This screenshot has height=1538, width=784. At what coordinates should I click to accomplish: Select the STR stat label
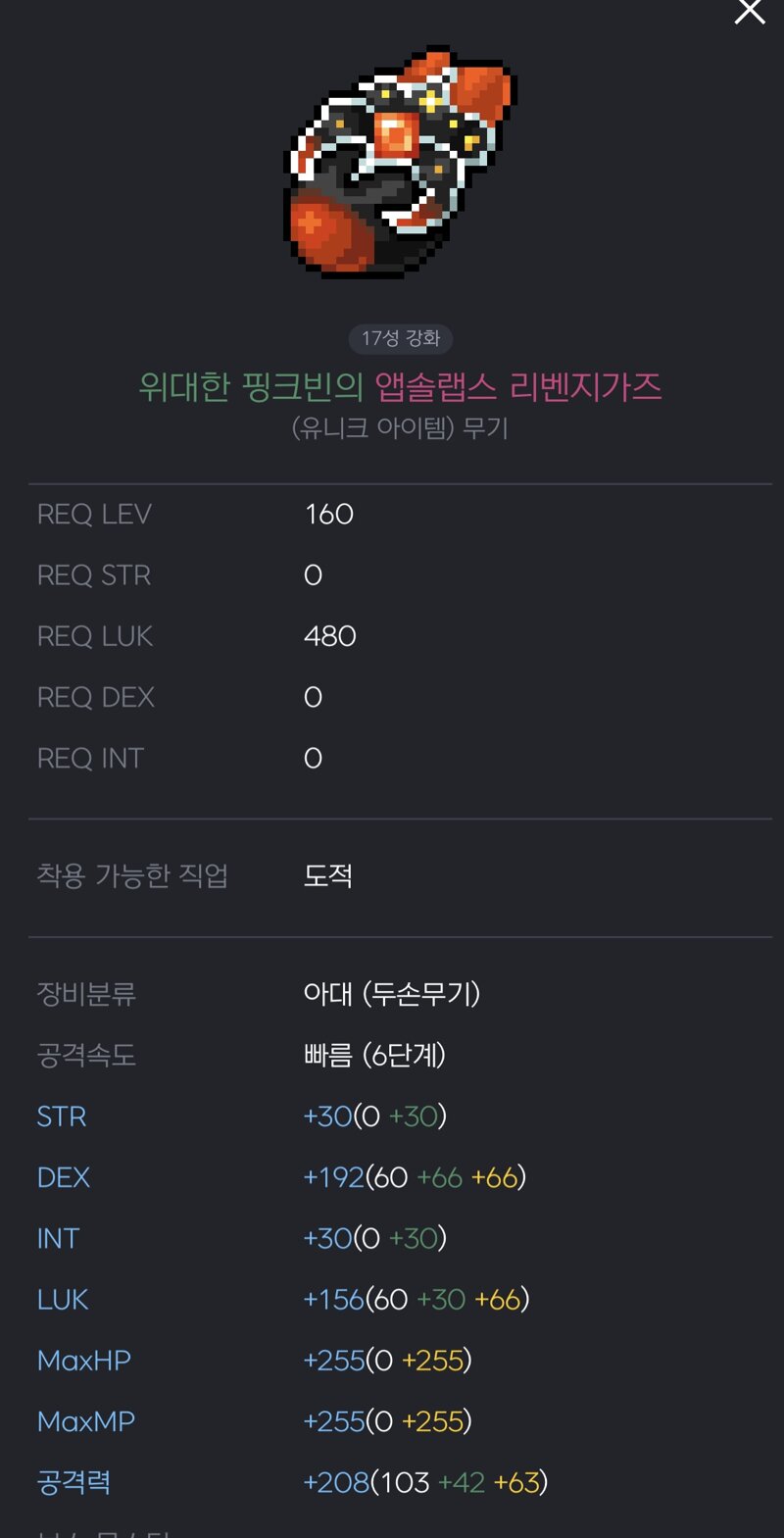[x=62, y=1116]
